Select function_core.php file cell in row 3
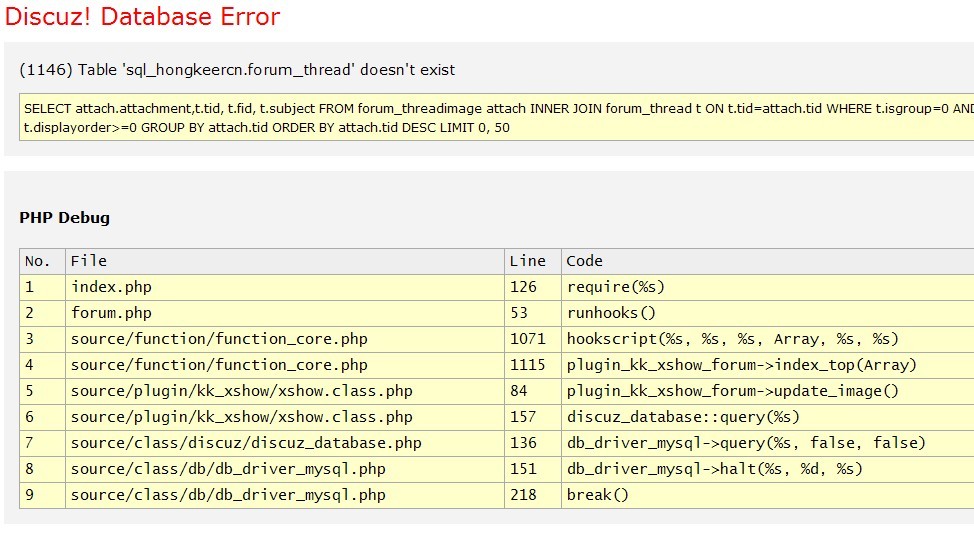The height and width of the screenshot is (533, 974). click(285, 339)
